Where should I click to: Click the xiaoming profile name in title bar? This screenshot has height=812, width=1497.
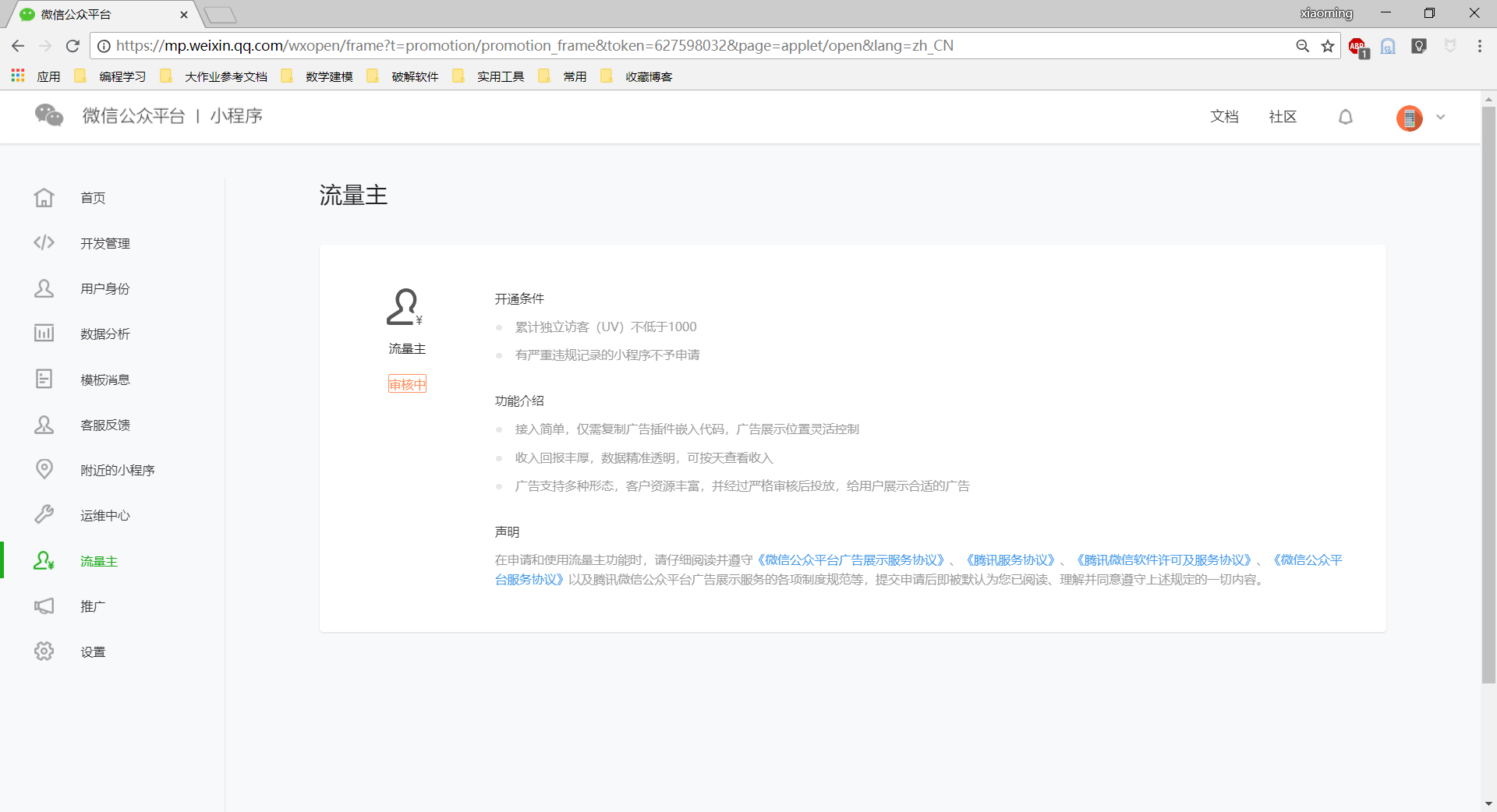tap(1326, 13)
